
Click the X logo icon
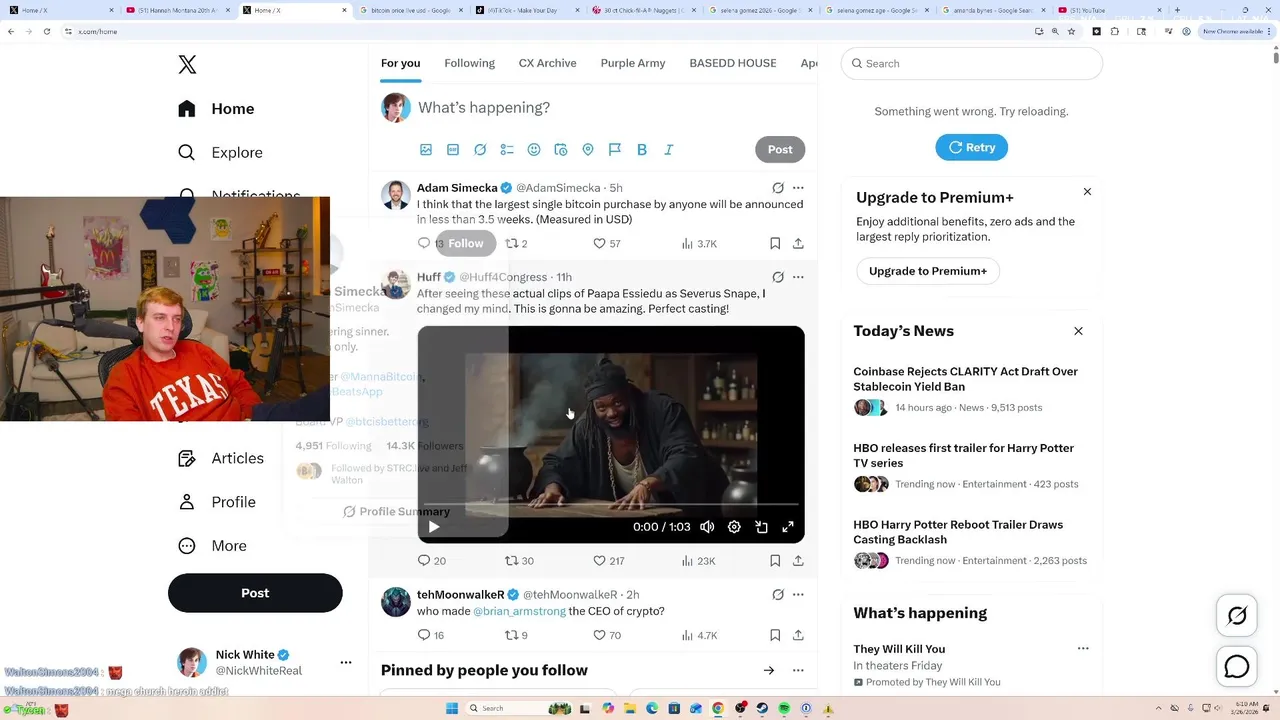pos(187,65)
